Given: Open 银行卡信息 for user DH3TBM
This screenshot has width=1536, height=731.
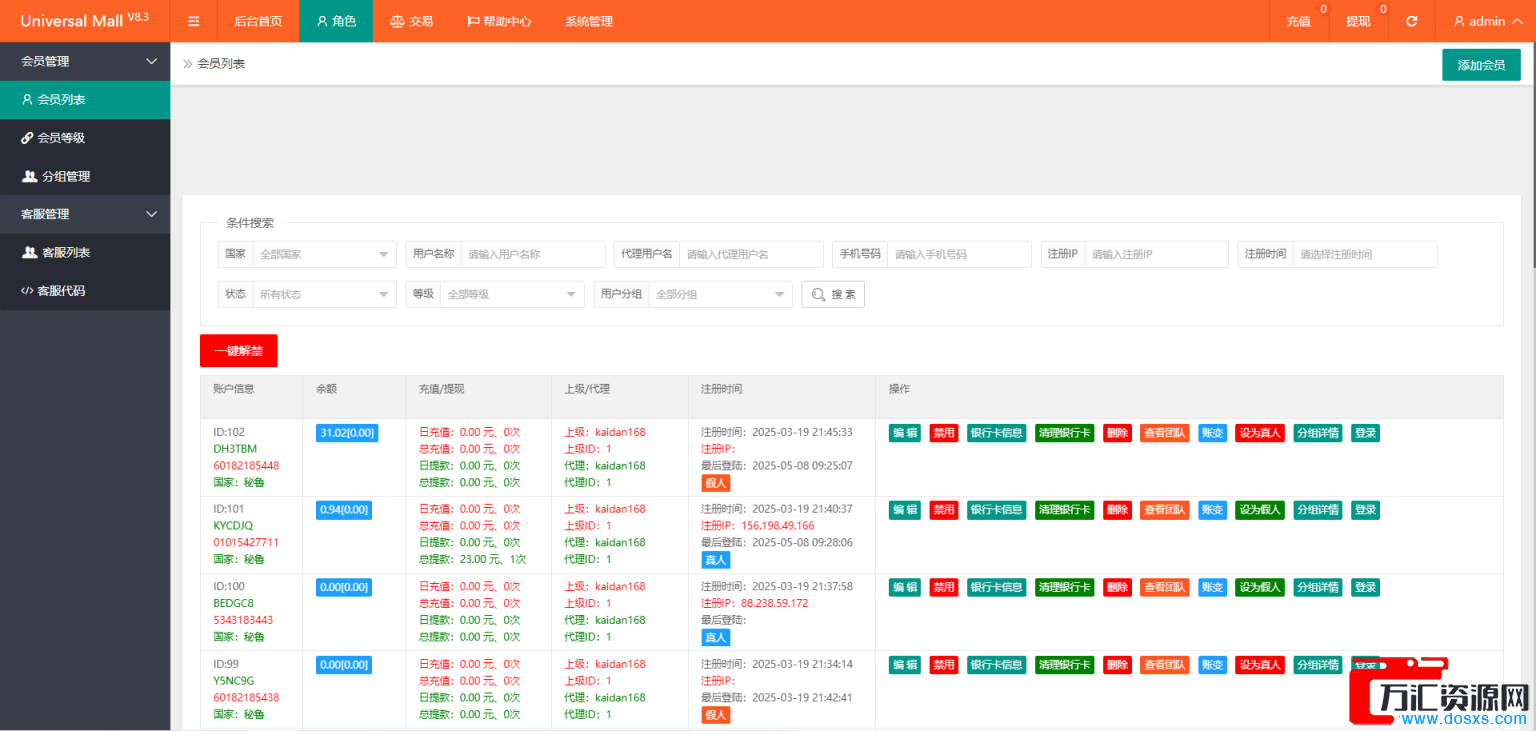Looking at the screenshot, I should [x=996, y=433].
